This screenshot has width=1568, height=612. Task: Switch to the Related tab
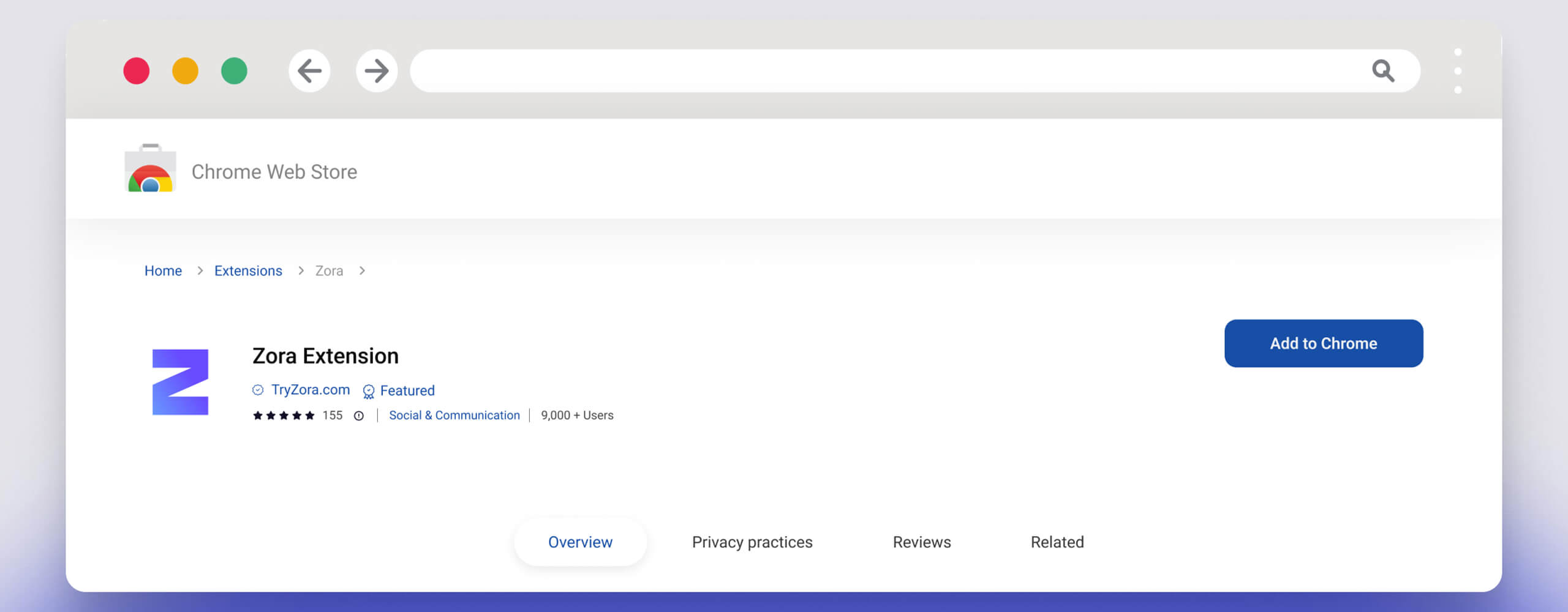[x=1057, y=542]
